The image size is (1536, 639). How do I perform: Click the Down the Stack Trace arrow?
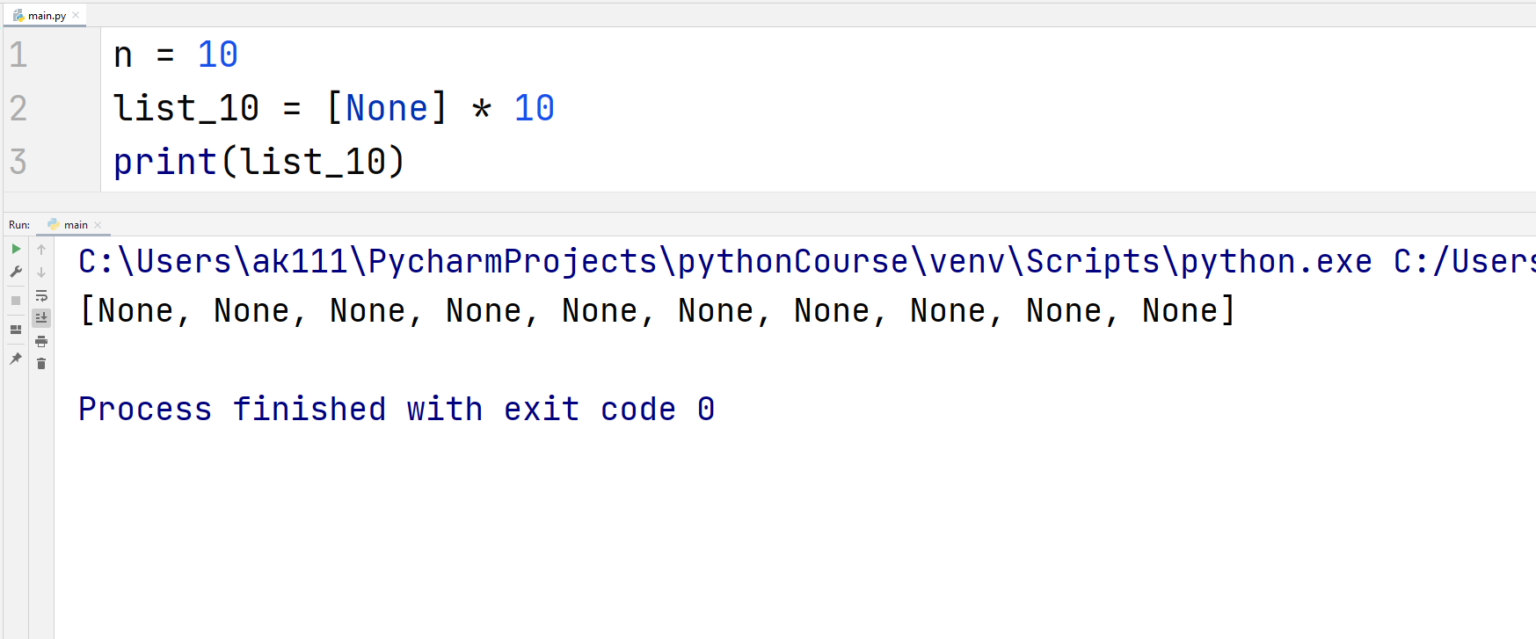coord(41,272)
